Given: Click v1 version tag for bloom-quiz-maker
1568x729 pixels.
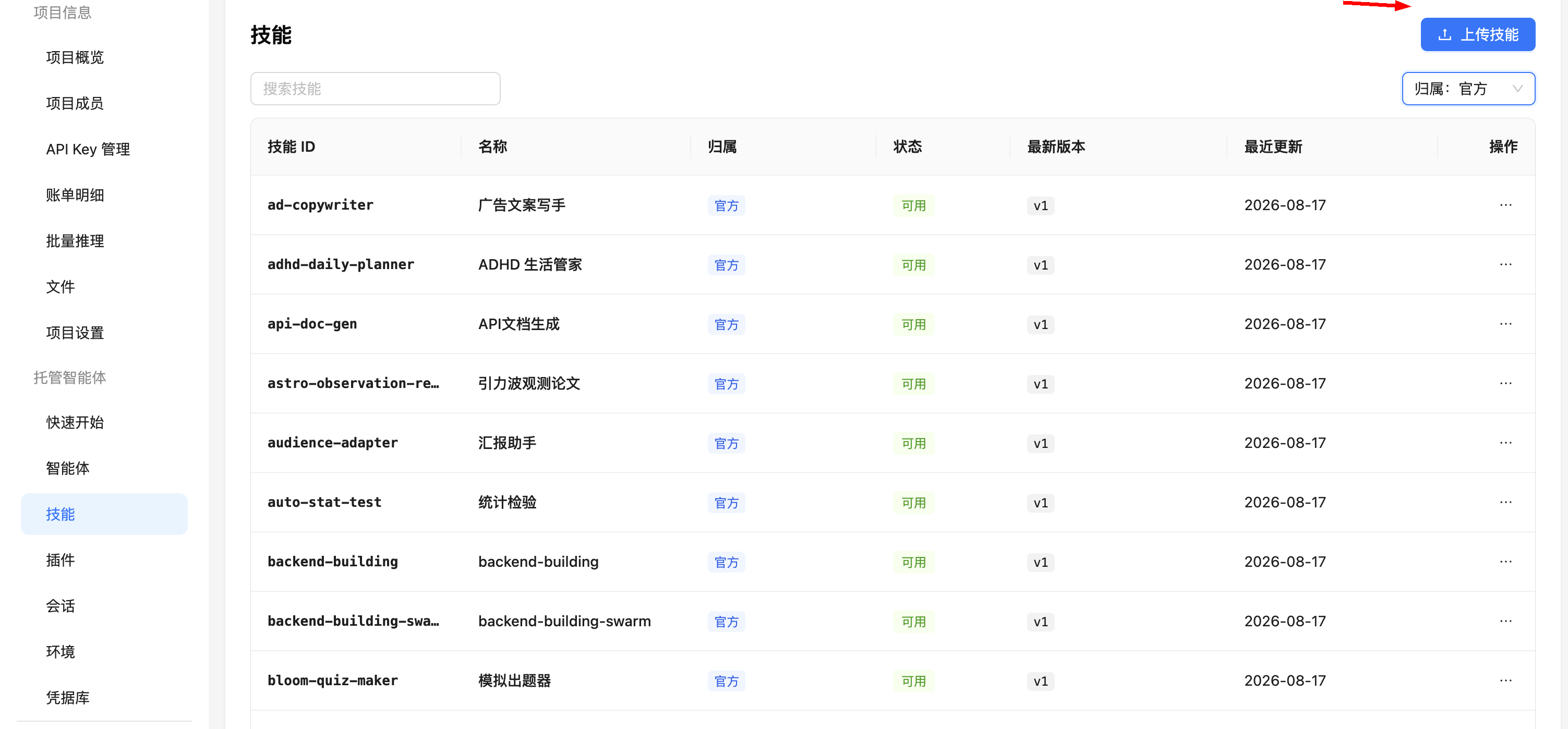Looking at the screenshot, I should 1040,681.
